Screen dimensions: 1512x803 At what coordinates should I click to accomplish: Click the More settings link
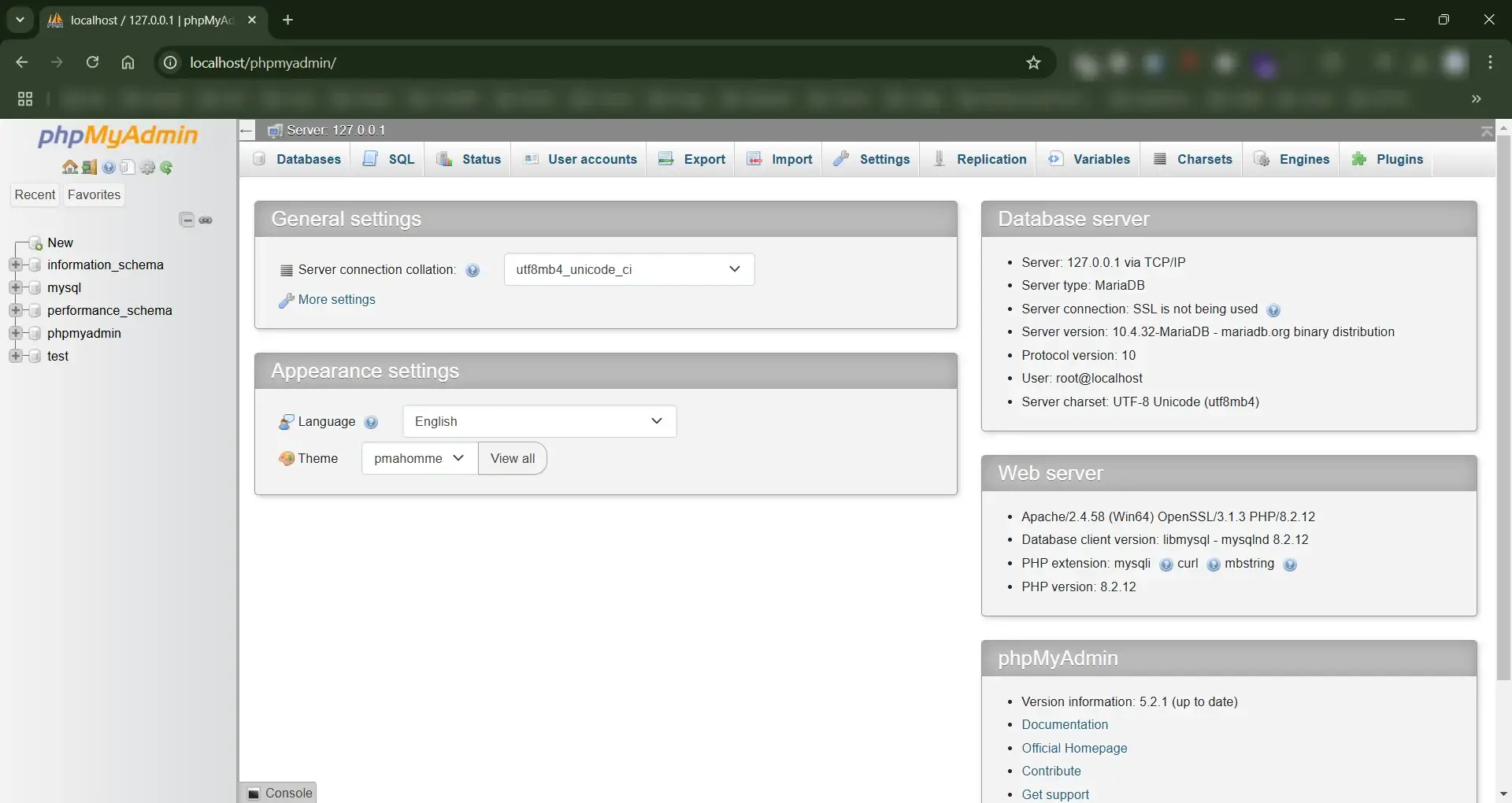(x=336, y=300)
